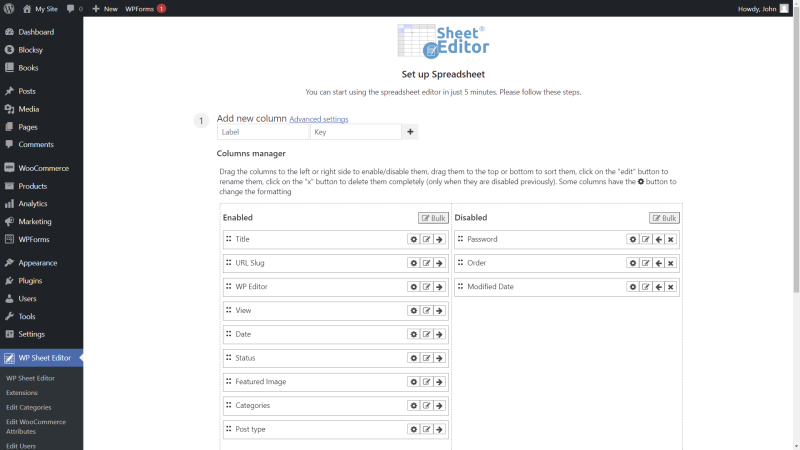The image size is (800, 450).
Task: Click the View column label text
Action: [x=243, y=311]
